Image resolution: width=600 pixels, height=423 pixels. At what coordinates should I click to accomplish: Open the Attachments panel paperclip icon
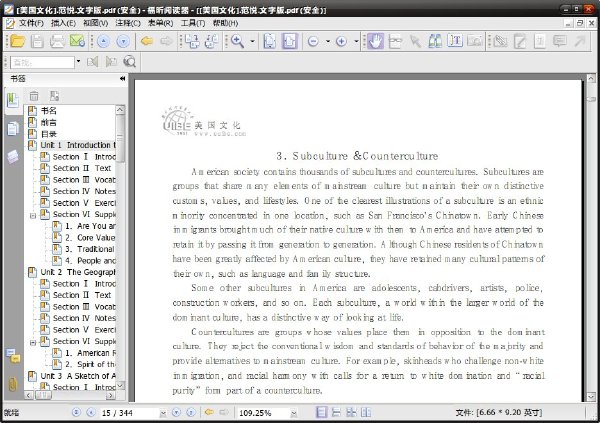click(13, 384)
